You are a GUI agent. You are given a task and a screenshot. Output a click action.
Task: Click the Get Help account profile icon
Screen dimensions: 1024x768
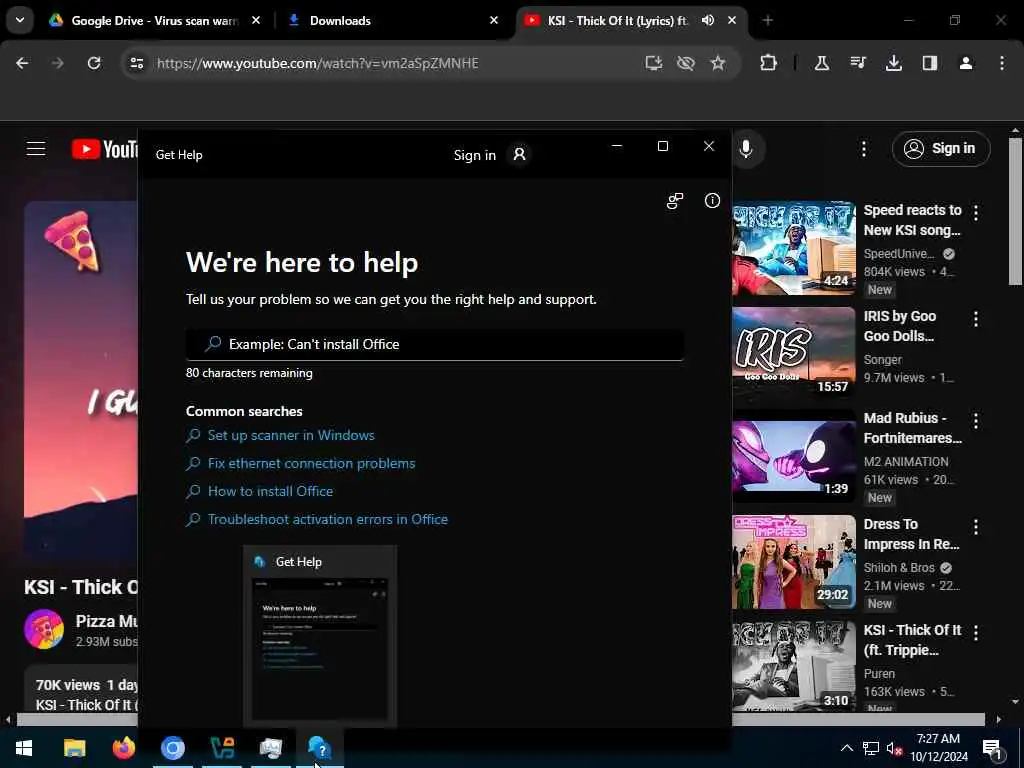point(519,155)
